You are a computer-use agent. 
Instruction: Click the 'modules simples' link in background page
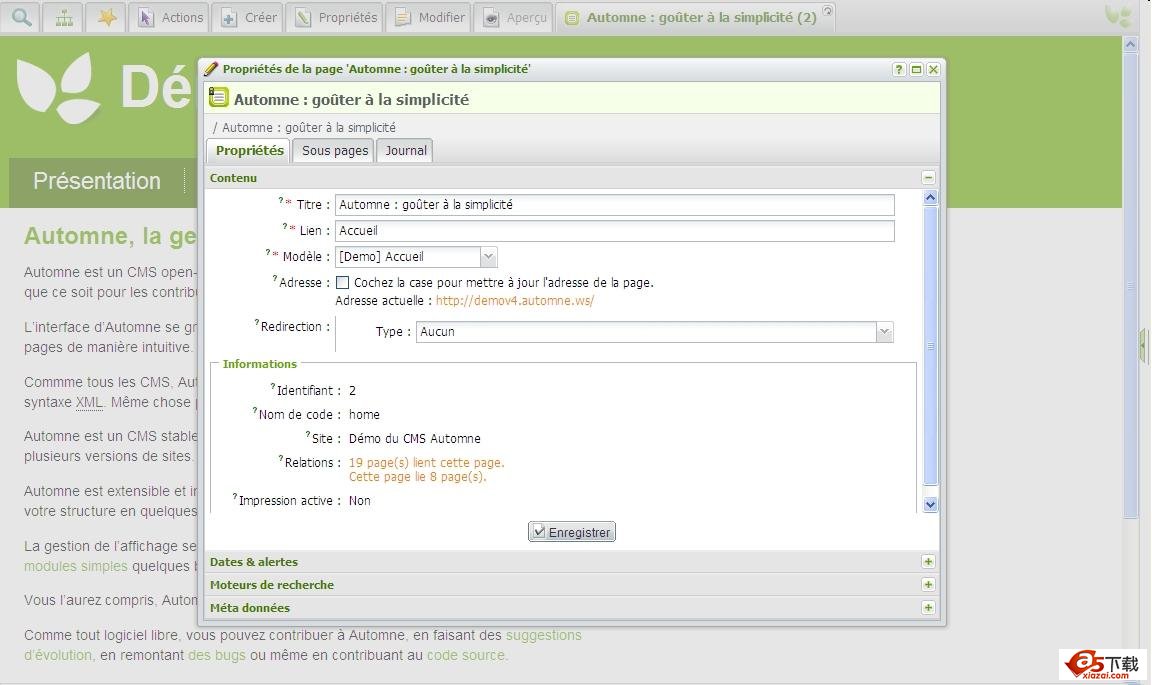(76, 566)
